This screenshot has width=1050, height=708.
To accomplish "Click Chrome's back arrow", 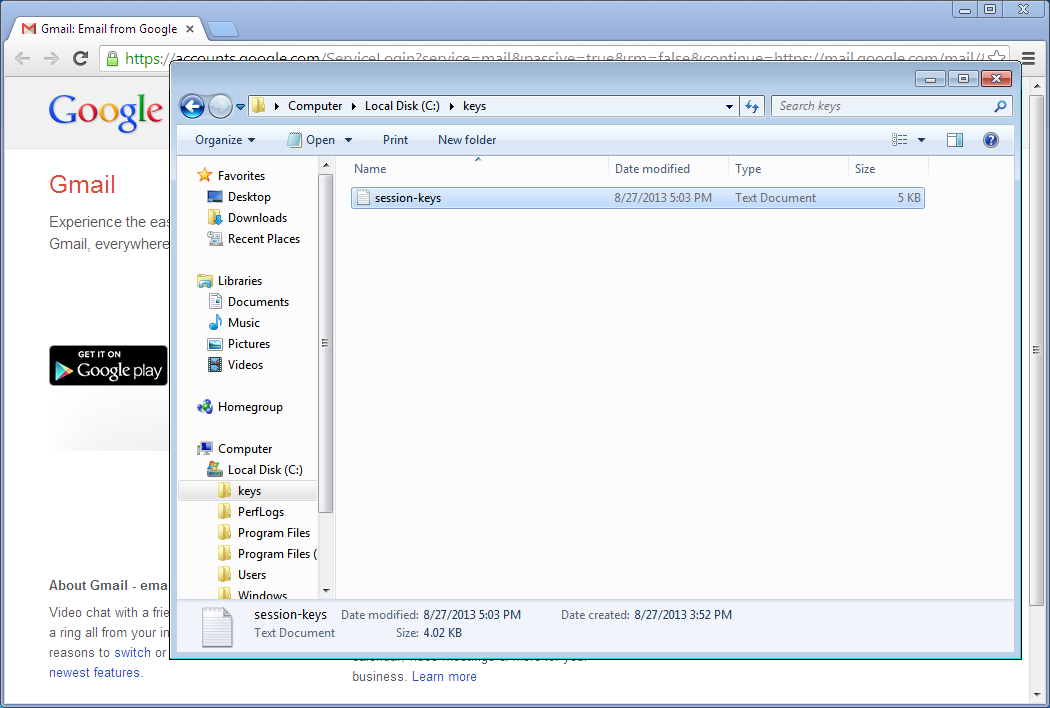I will 22,58.
